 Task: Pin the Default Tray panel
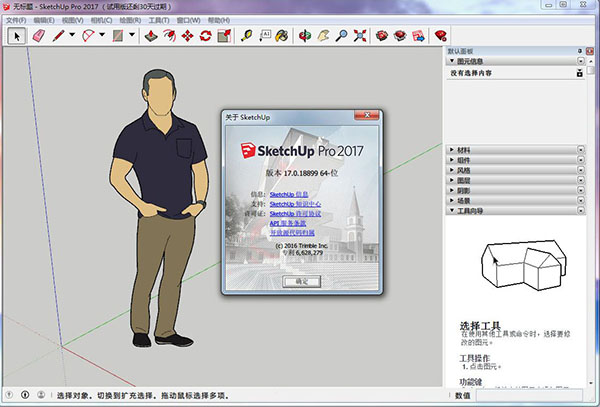[x=580, y=51]
